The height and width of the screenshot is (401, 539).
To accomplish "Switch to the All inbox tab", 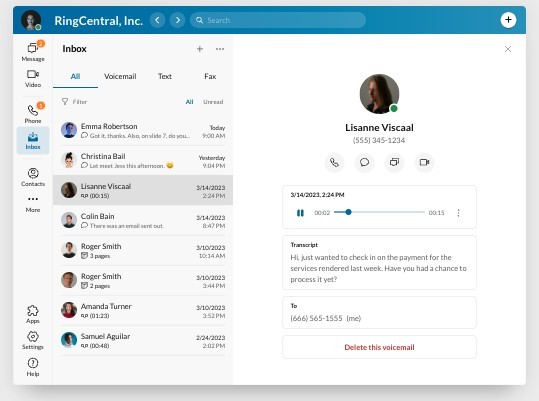I will (75, 77).
